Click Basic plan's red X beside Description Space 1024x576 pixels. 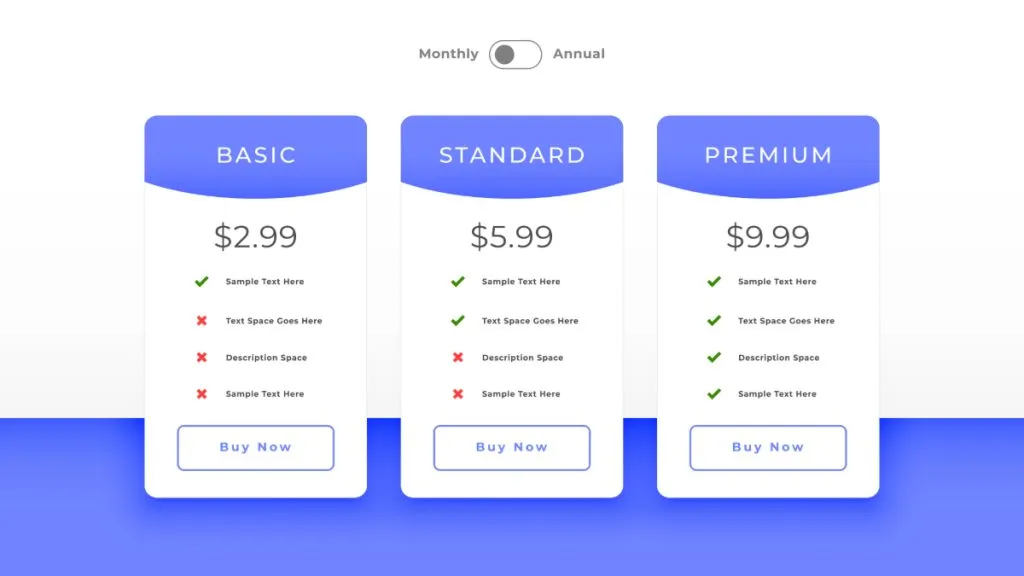pyautogui.click(x=201, y=357)
